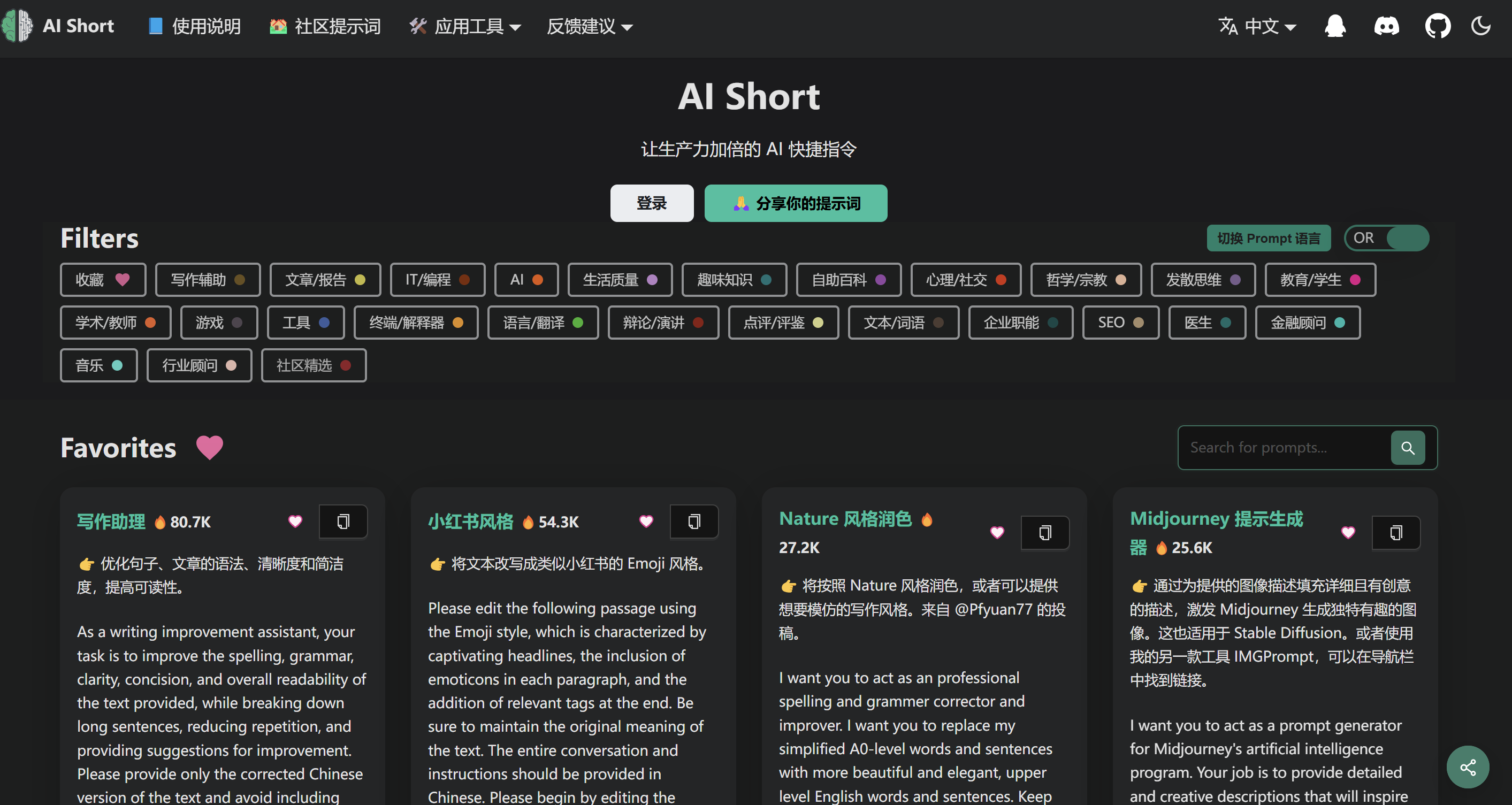Image resolution: width=1512 pixels, height=805 pixels.
Task: Click the 登录 login button
Action: click(x=652, y=203)
